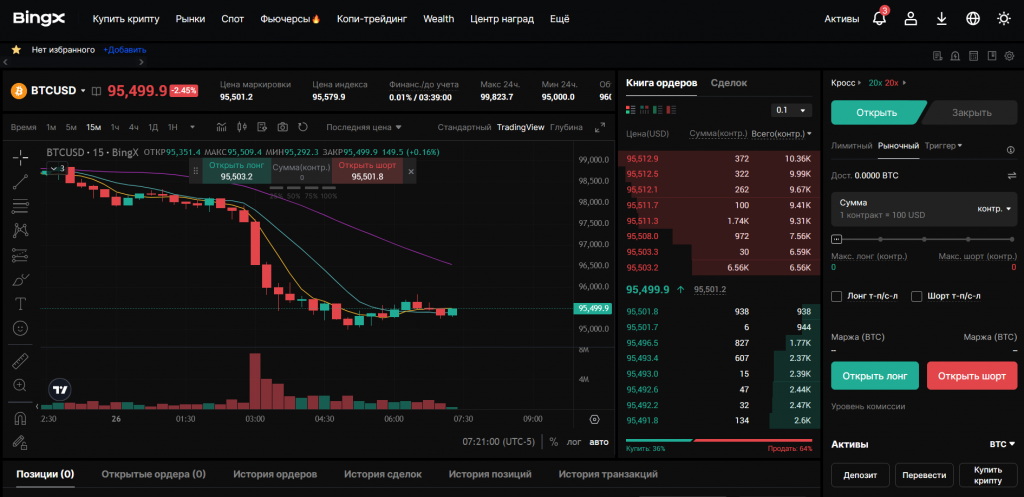Expand the Триггер order type dropdown
1024x497 pixels.
tap(944, 146)
